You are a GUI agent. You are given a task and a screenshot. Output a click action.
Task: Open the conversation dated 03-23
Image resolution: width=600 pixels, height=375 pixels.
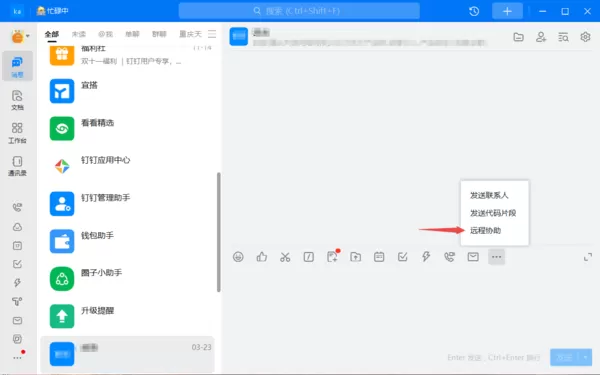pos(127,354)
